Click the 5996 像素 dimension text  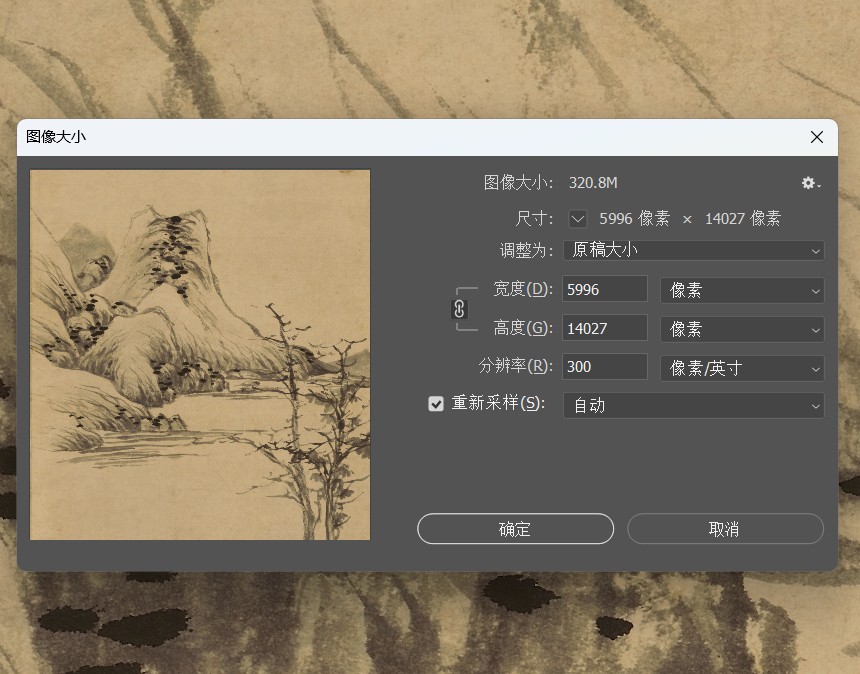[x=635, y=219]
